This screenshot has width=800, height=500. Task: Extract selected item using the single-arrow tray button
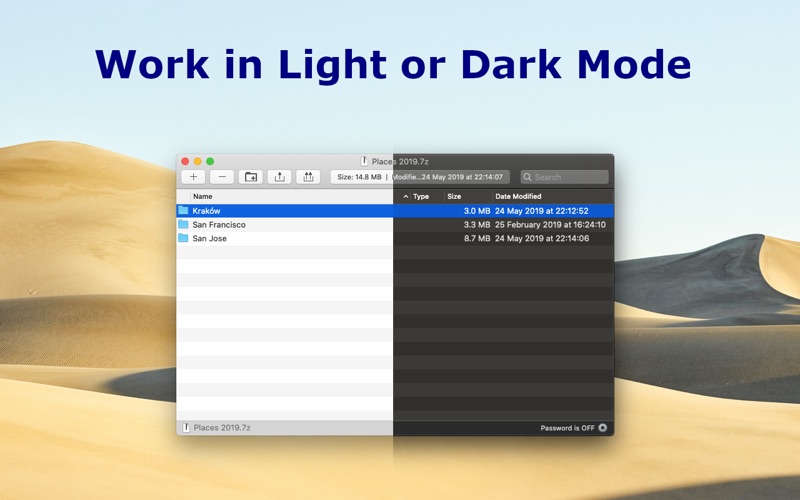[x=279, y=177]
